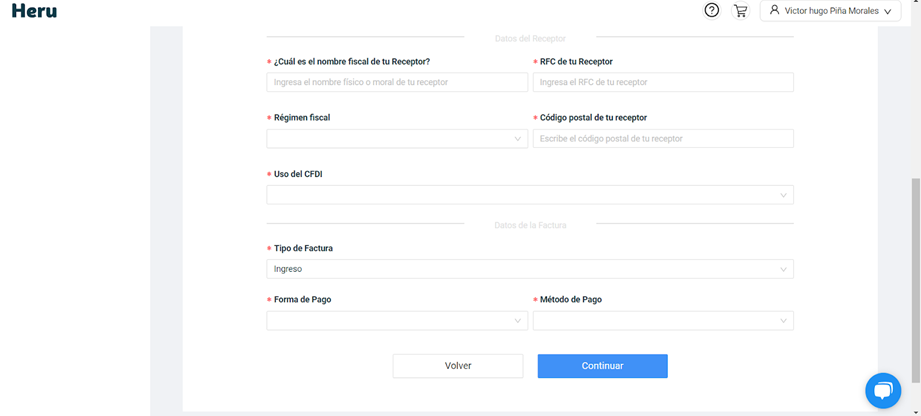Select the Código postal de tu receptor field
Image resolution: width=921 pixels, height=416 pixels.
tap(663, 139)
